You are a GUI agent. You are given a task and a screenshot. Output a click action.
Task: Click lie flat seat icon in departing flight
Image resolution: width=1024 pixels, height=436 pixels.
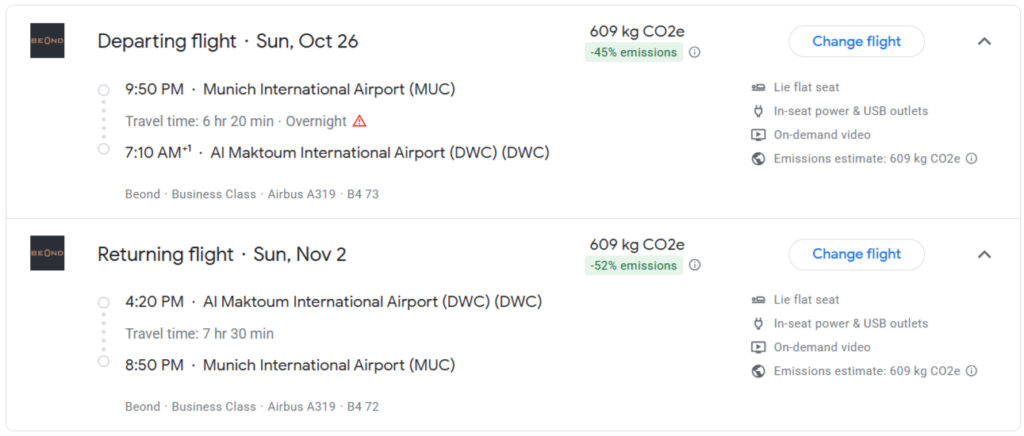[x=758, y=88]
